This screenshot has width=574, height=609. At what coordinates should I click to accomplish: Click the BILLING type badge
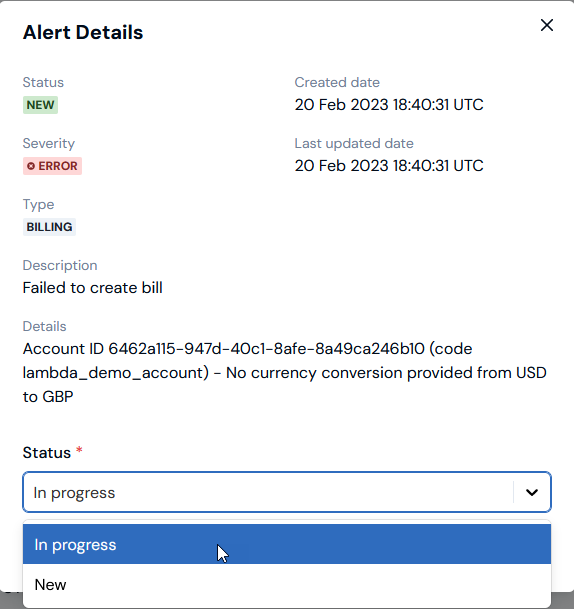point(49,227)
